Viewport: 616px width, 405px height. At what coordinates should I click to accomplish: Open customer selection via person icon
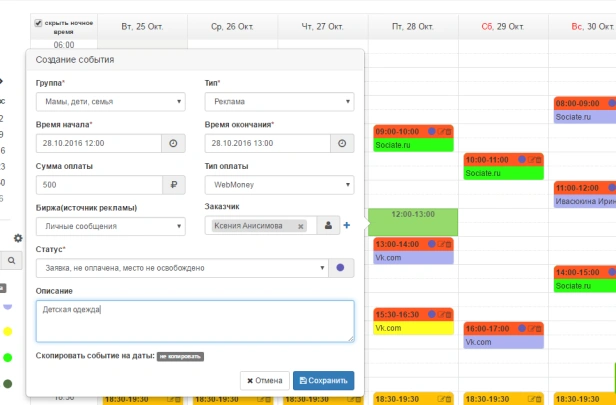click(x=328, y=225)
